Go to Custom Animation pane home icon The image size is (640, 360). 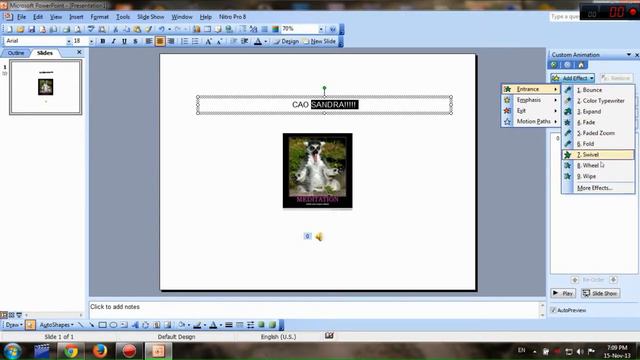tap(581, 65)
